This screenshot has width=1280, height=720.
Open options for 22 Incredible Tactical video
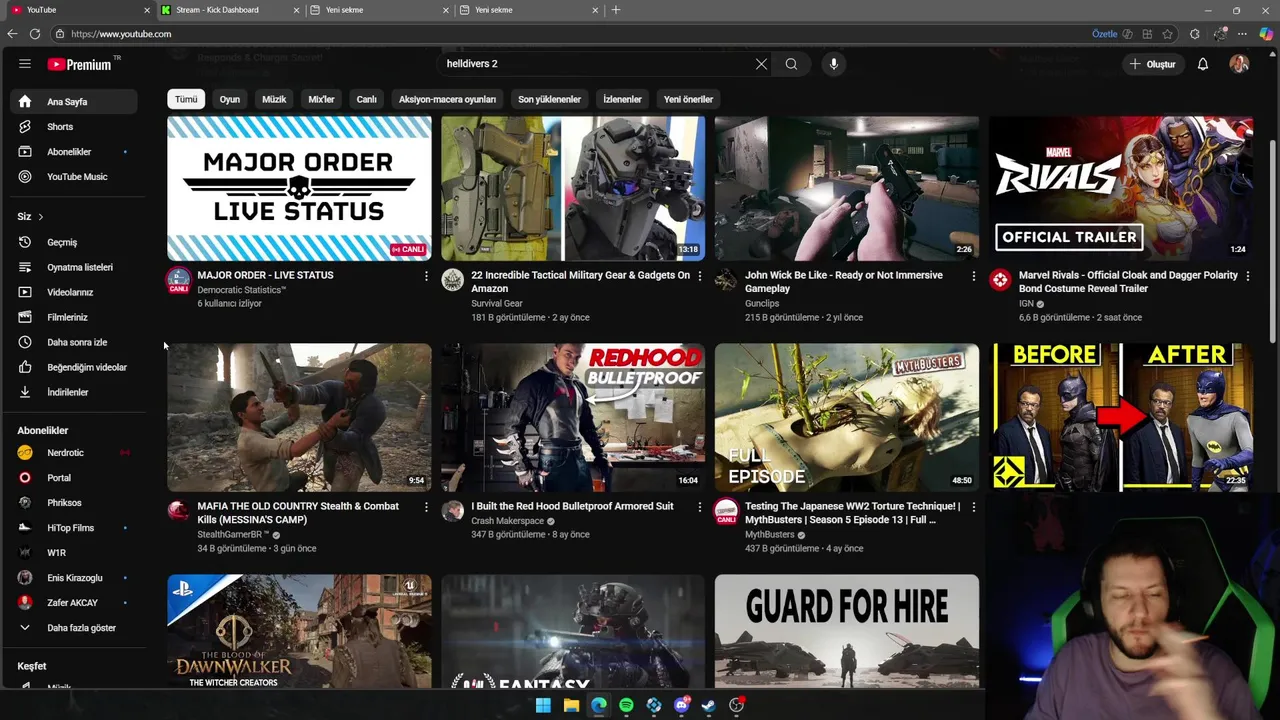click(x=700, y=276)
